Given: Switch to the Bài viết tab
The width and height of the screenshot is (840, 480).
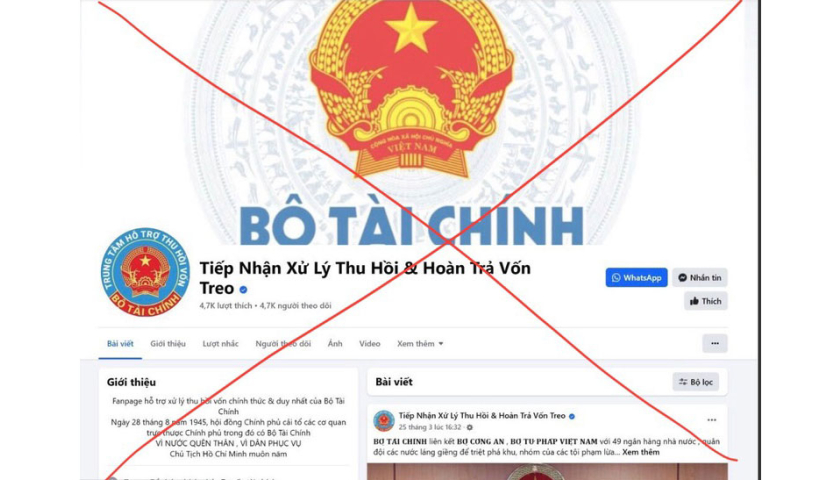Looking at the screenshot, I should point(120,343).
